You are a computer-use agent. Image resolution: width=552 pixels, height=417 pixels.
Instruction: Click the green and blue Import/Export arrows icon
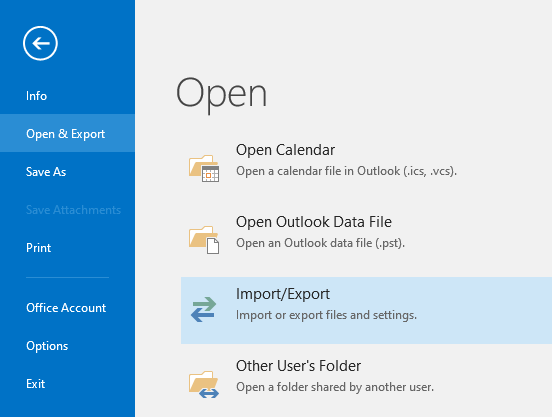(203, 309)
